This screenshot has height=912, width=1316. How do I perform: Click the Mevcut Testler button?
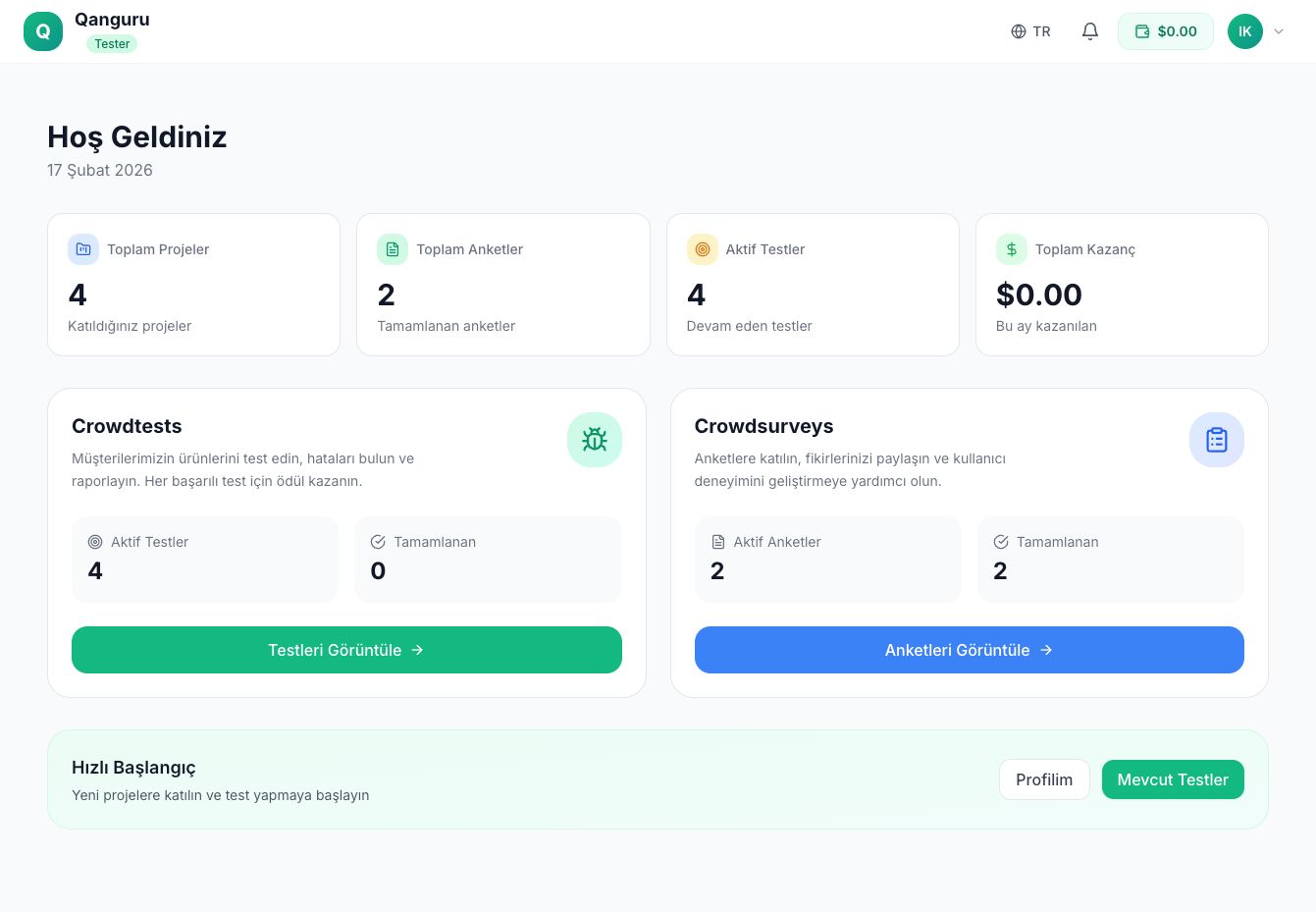pos(1173,778)
